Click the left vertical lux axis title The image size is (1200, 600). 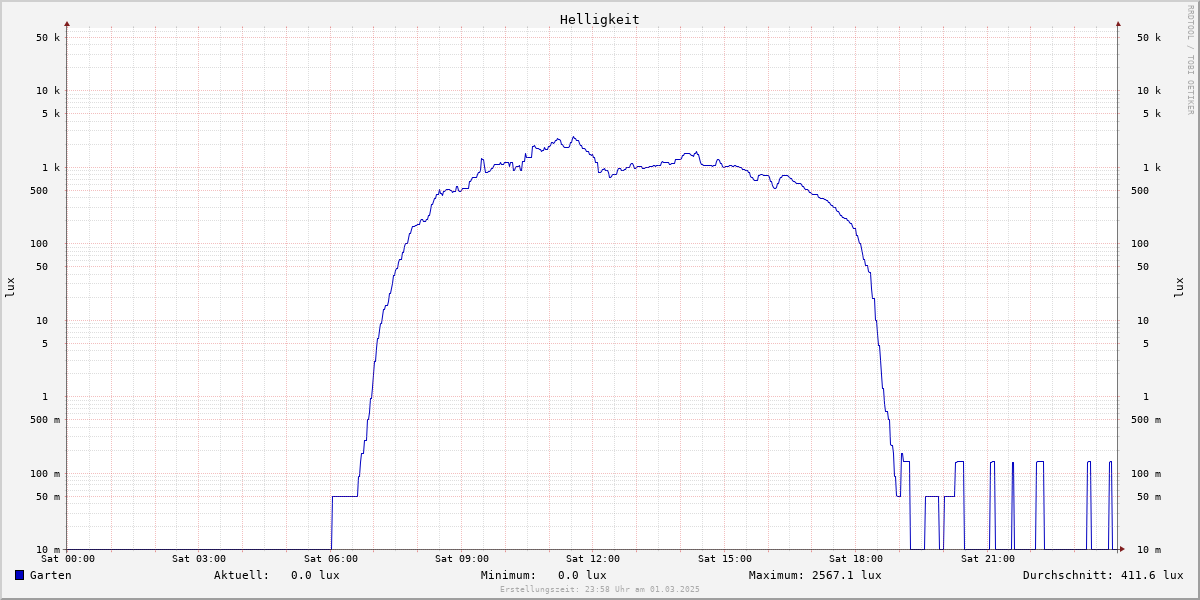coord(10,288)
